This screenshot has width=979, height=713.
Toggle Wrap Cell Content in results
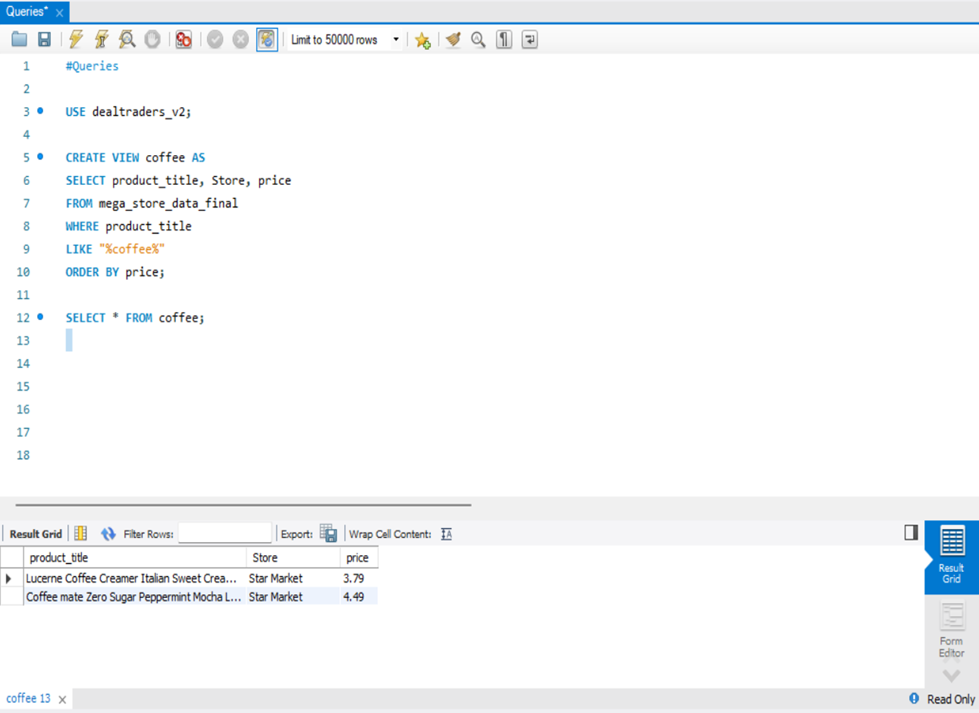click(x=445, y=533)
